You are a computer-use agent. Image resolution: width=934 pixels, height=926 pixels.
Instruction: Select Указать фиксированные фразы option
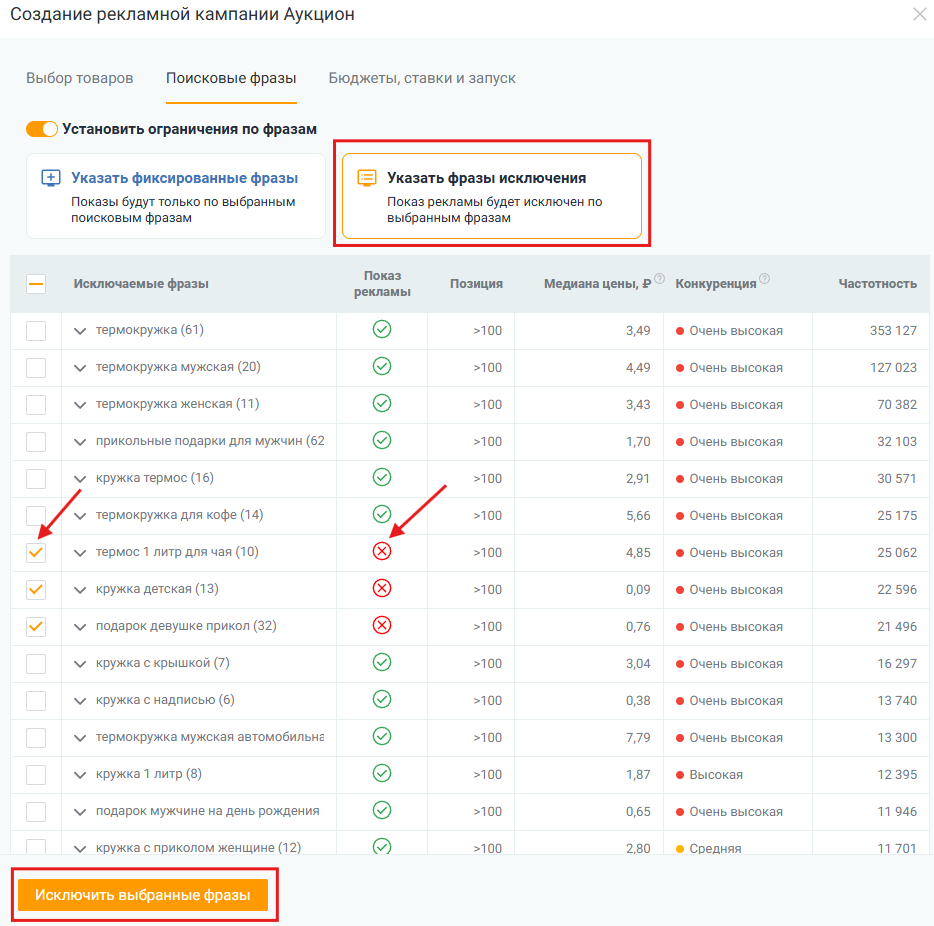[x=176, y=196]
